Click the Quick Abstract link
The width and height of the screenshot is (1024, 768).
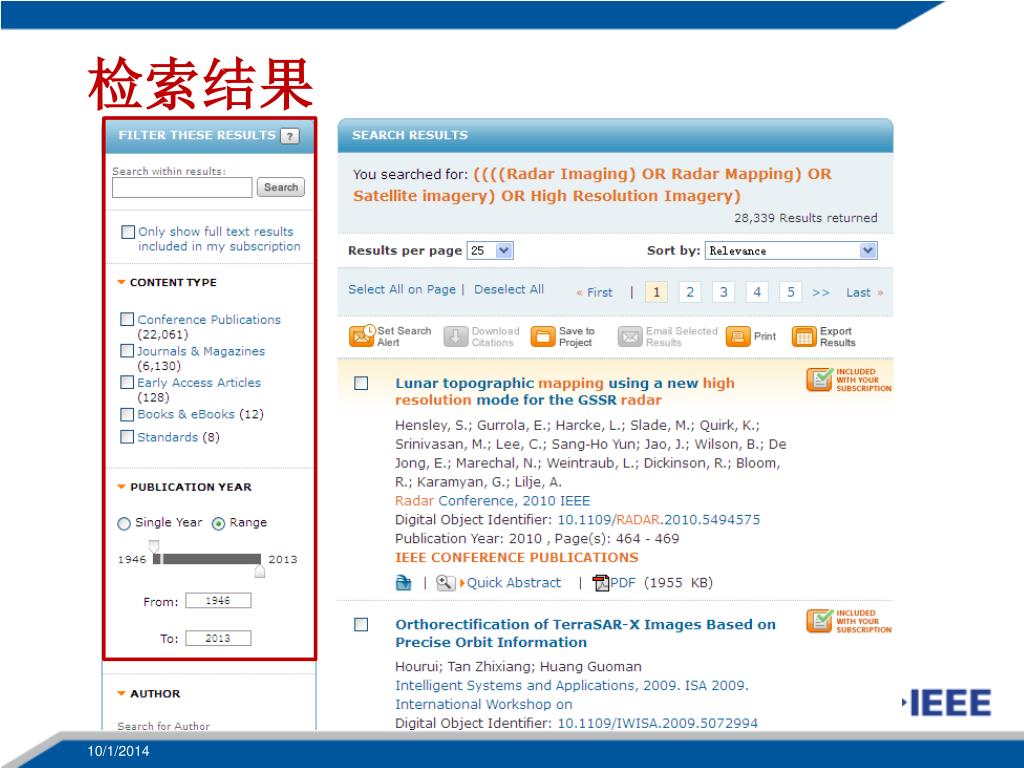(513, 583)
